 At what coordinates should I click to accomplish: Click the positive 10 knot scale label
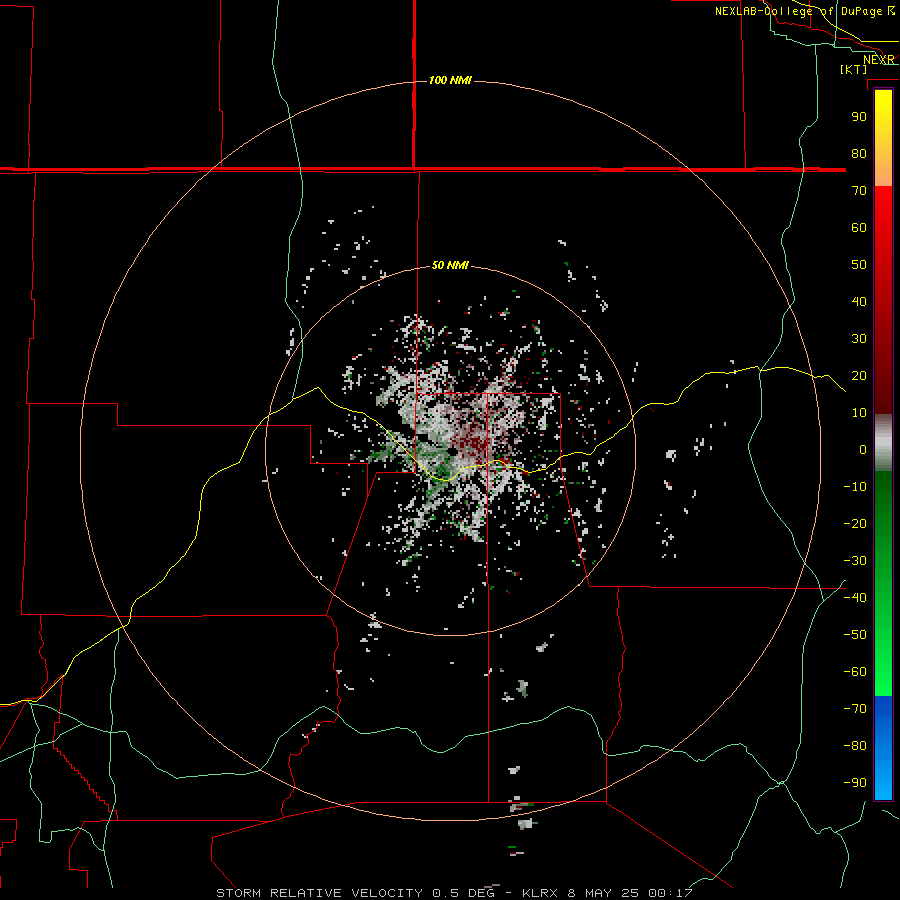pos(859,413)
